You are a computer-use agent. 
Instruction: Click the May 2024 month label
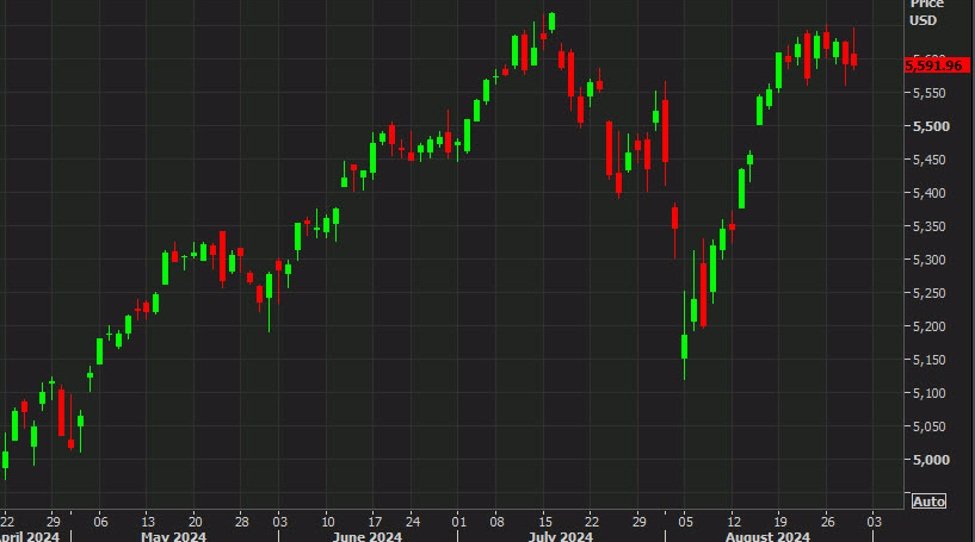pos(174,537)
